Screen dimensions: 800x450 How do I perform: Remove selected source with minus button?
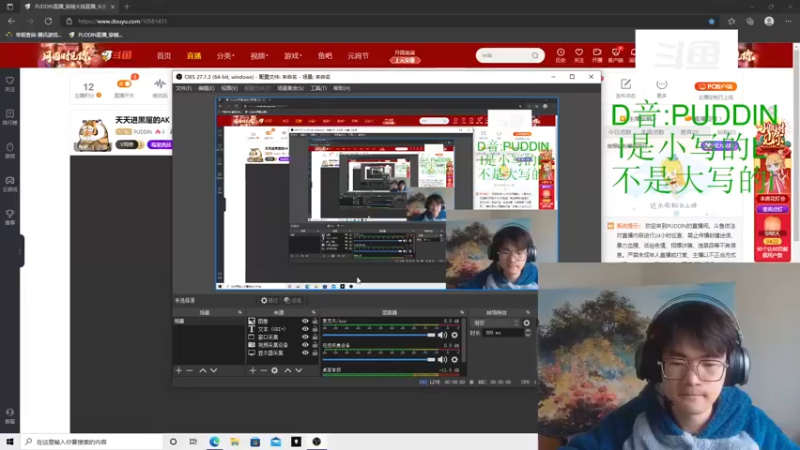coord(263,370)
